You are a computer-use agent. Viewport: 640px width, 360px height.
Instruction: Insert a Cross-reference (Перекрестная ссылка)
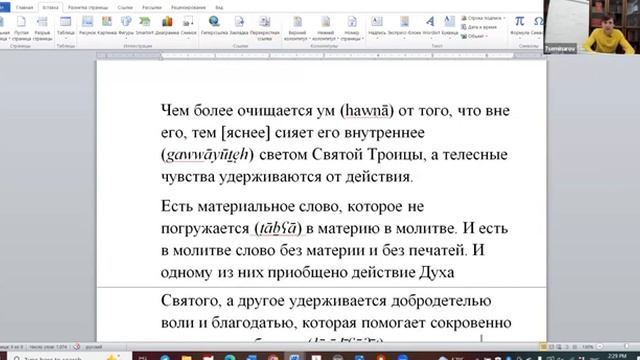[265, 28]
